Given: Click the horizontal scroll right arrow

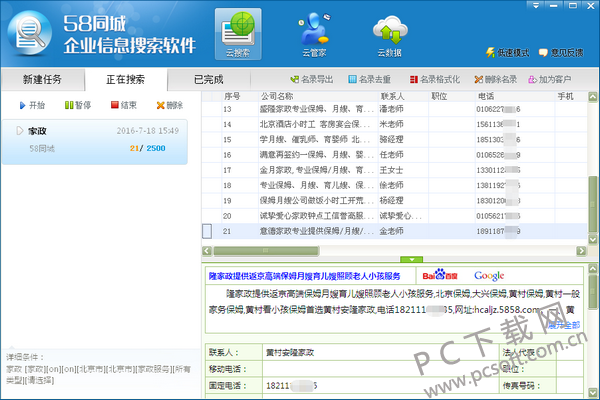Looking at the screenshot, I should 581,251.
